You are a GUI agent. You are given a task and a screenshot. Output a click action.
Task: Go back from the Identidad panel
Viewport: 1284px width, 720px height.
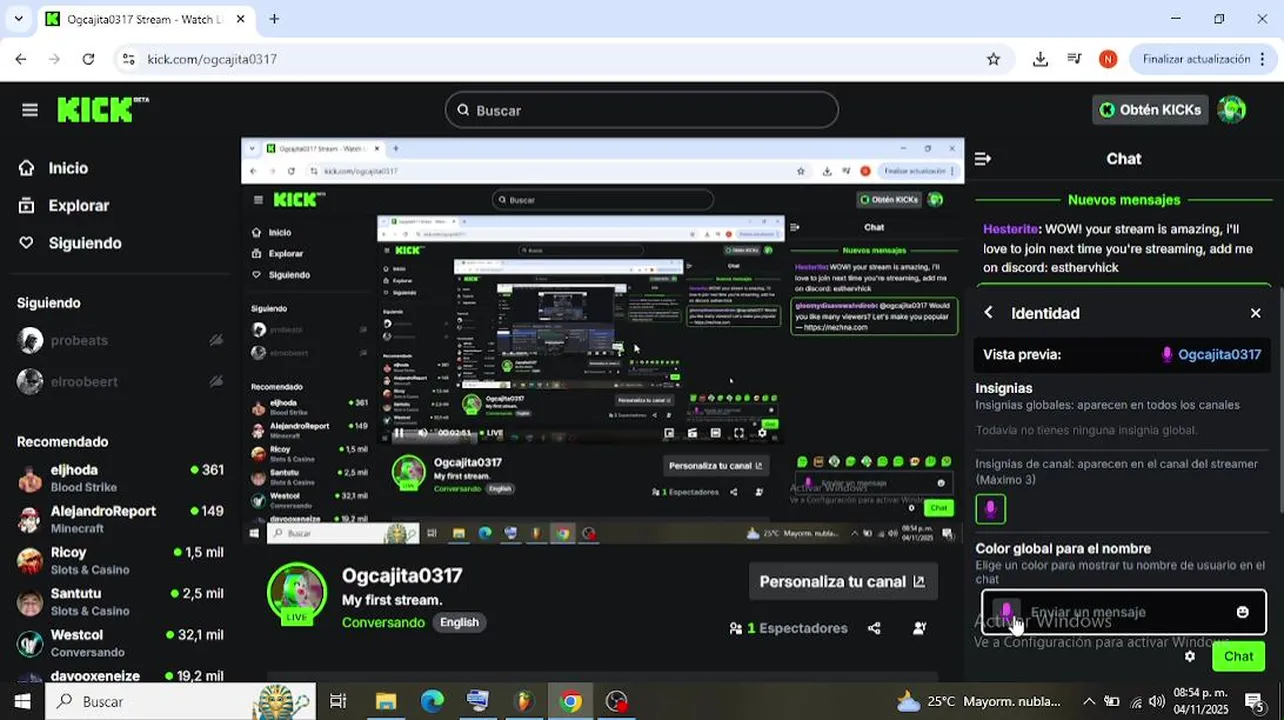[988, 313]
